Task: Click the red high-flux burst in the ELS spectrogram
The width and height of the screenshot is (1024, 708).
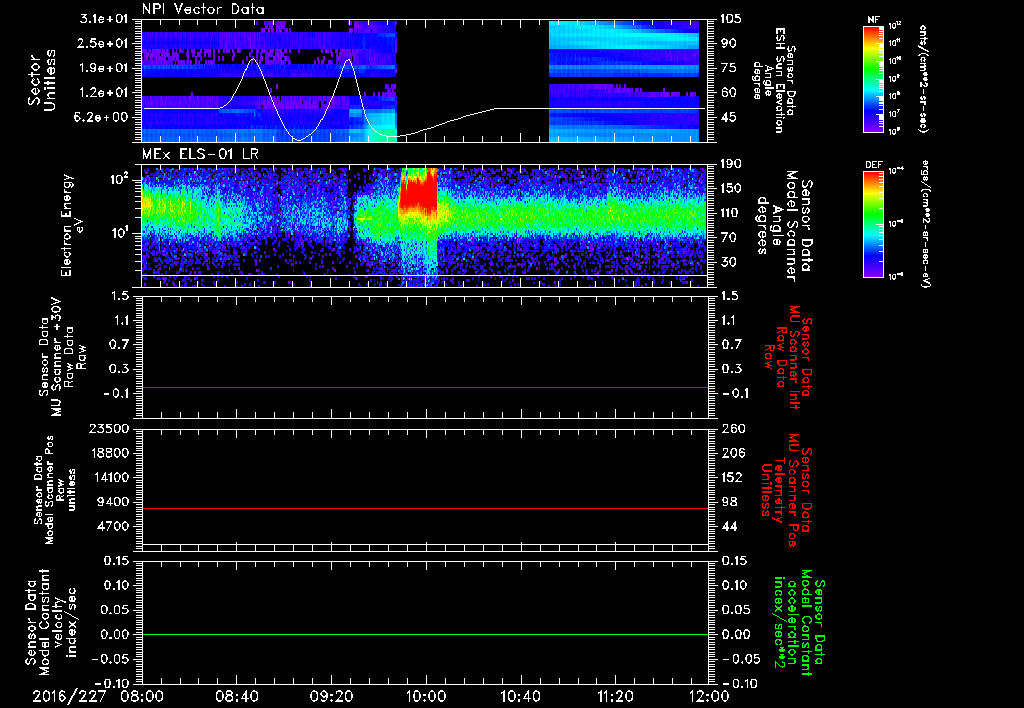Action: (418, 193)
